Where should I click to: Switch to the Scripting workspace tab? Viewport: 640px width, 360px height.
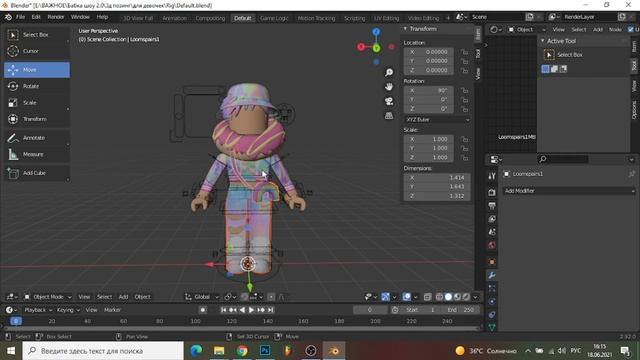coord(354,18)
